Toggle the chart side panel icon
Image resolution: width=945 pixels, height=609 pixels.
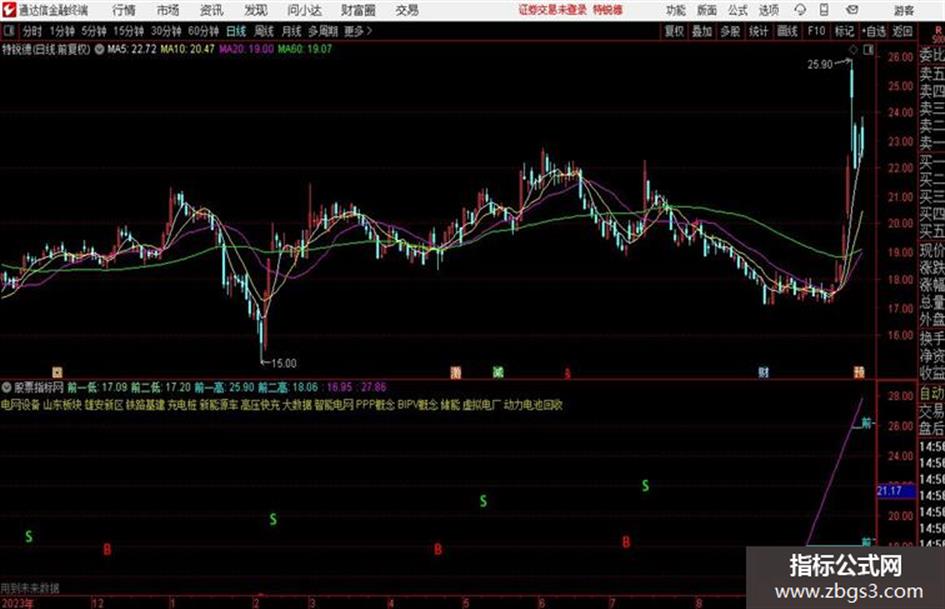(868, 51)
